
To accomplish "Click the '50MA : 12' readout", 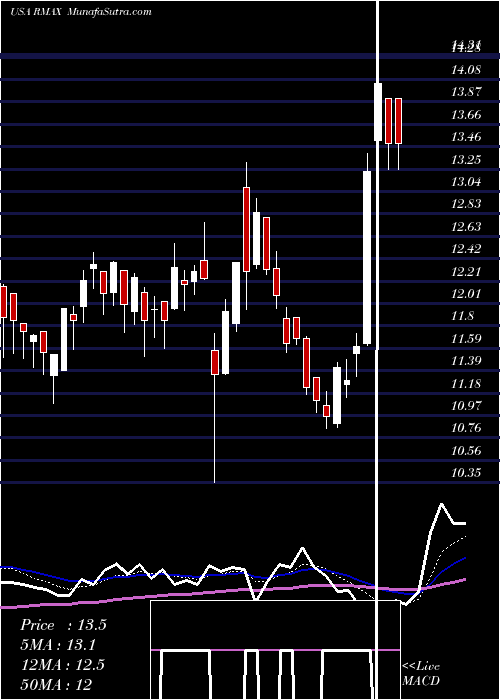I will click(x=56, y=684).
